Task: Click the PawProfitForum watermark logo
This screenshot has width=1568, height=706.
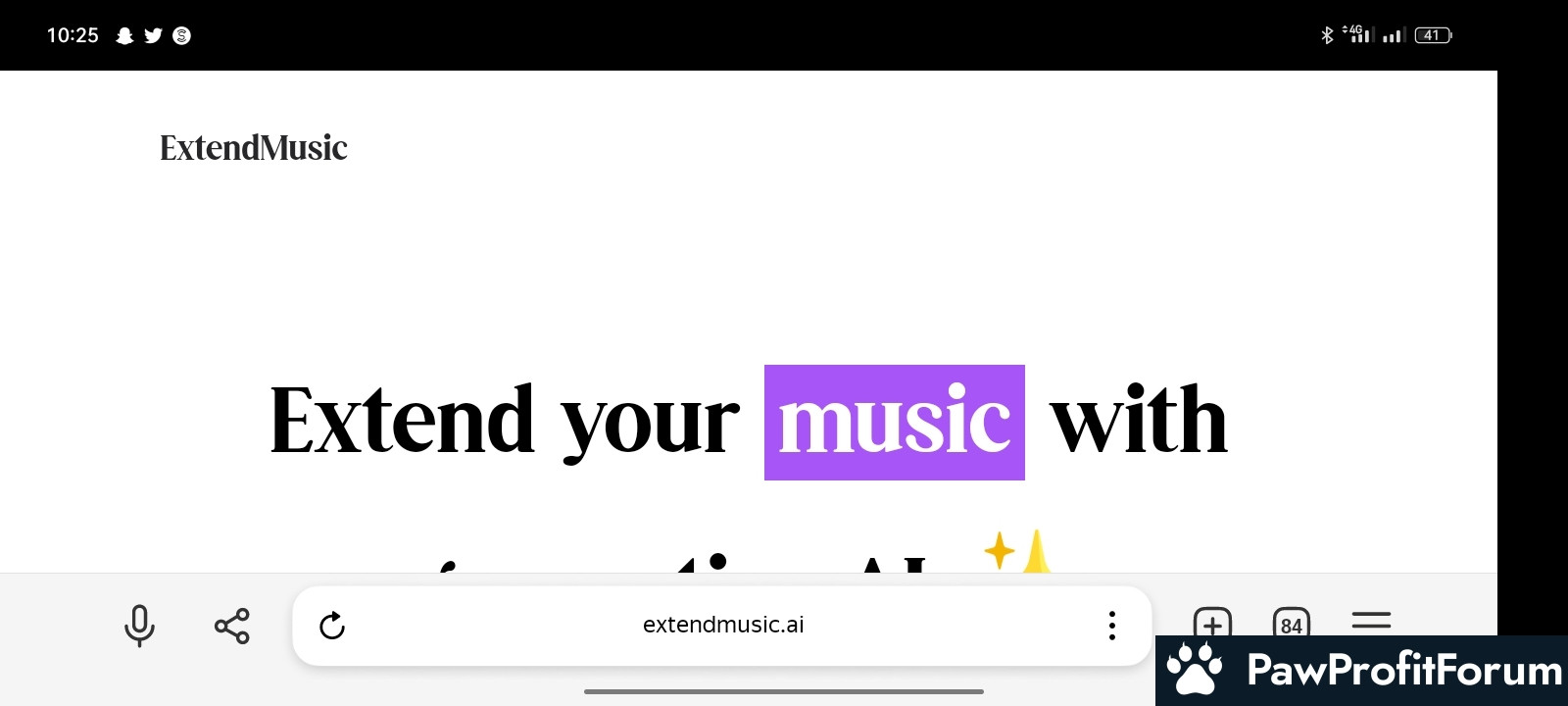Action: (1362, 671)
